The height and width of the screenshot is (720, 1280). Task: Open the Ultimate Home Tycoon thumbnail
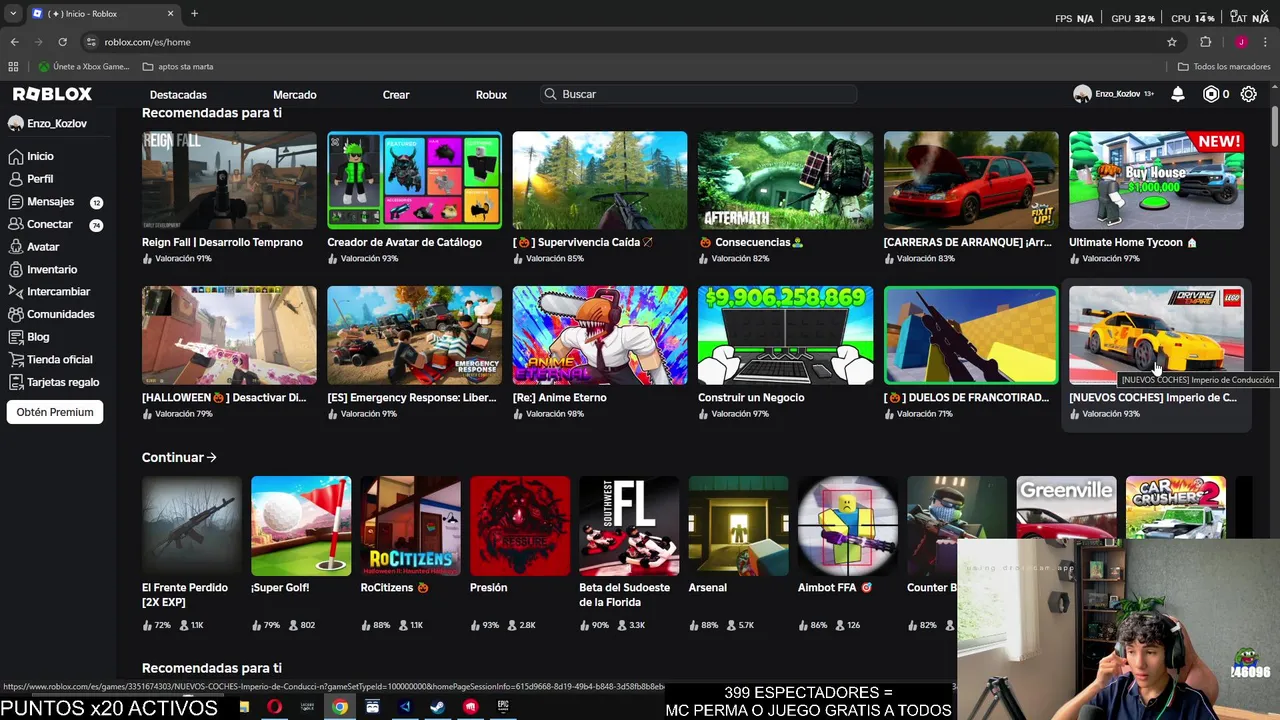pos(1156,180)
